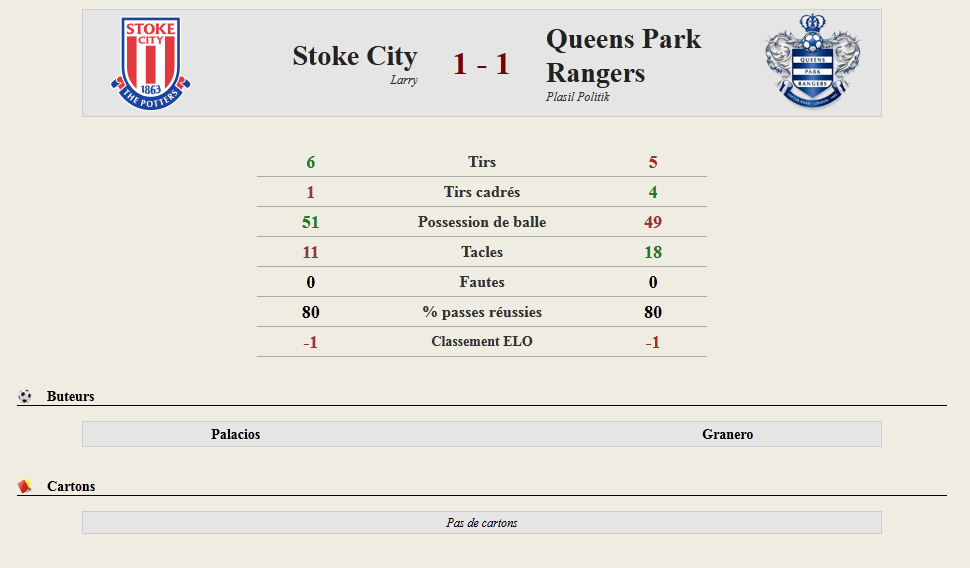Click the Tirs statistic label
The image size is (970, 568).
pyautogui.click(x=482, y=162)
